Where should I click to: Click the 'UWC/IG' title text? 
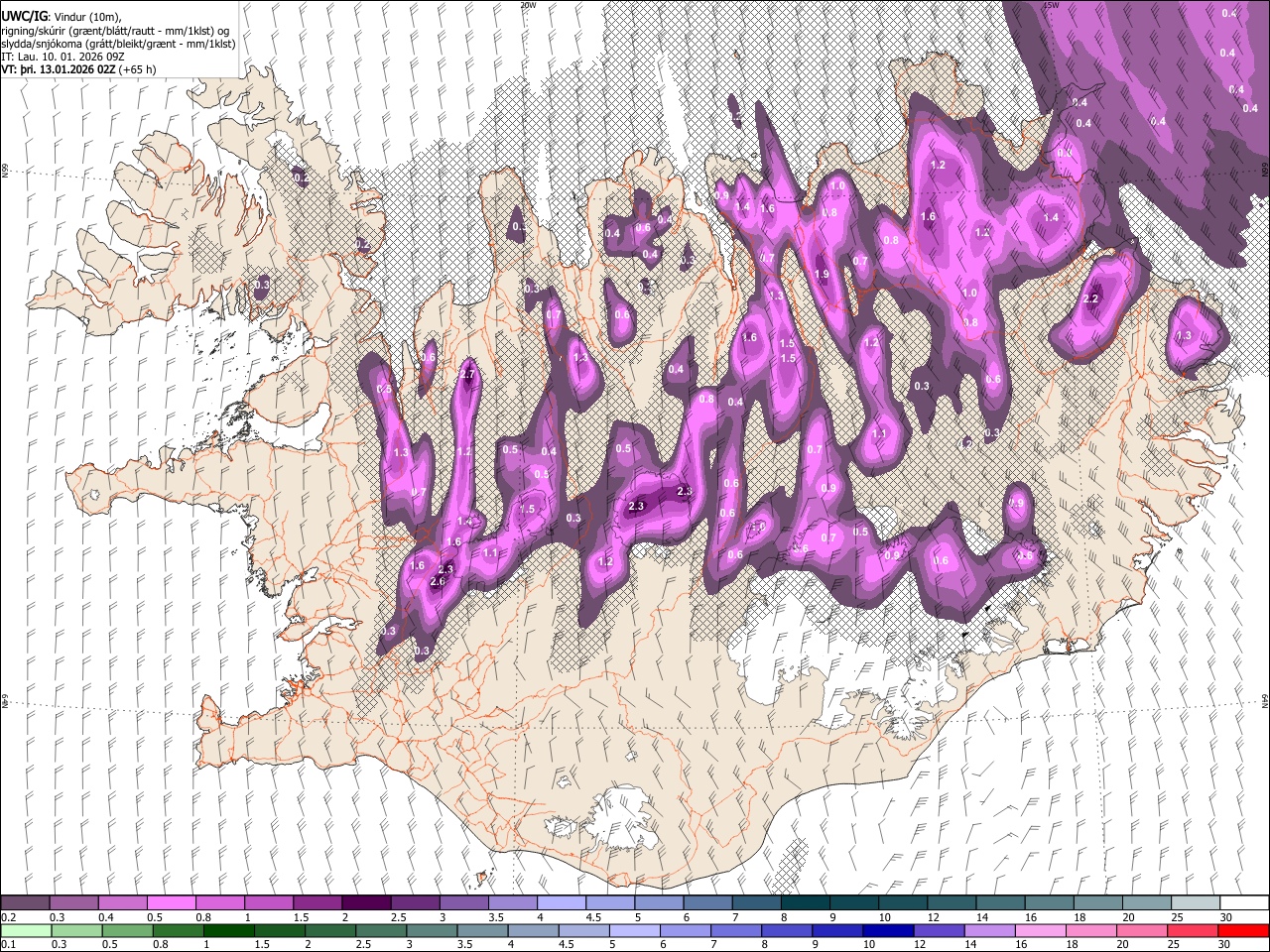[x=23, y=17]
